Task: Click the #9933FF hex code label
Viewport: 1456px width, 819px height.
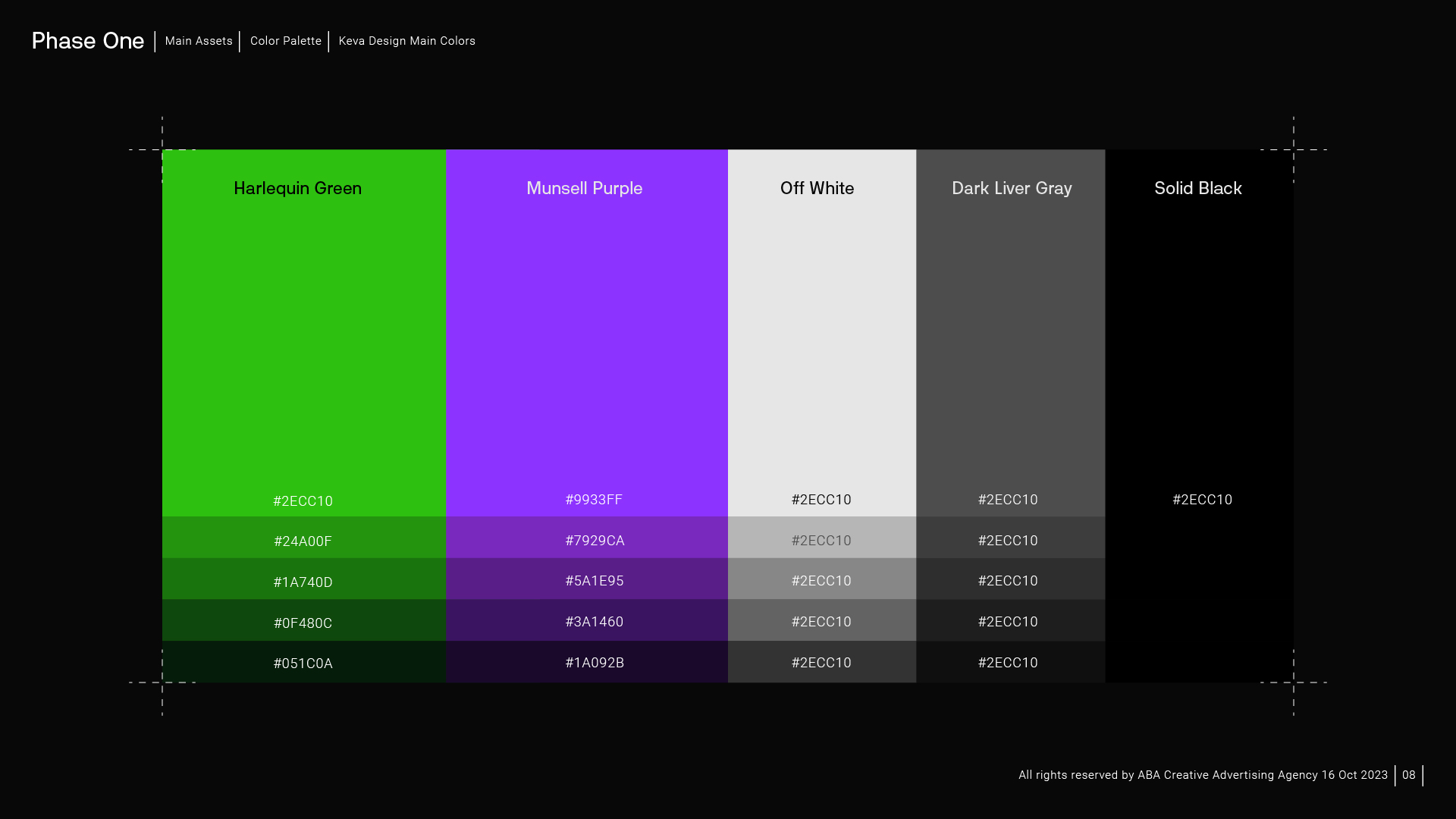Action: coord(594,499)
